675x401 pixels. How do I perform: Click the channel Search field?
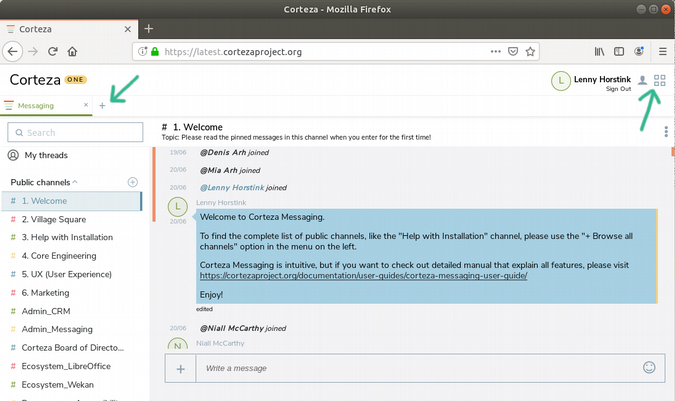[x=74, y=132]
